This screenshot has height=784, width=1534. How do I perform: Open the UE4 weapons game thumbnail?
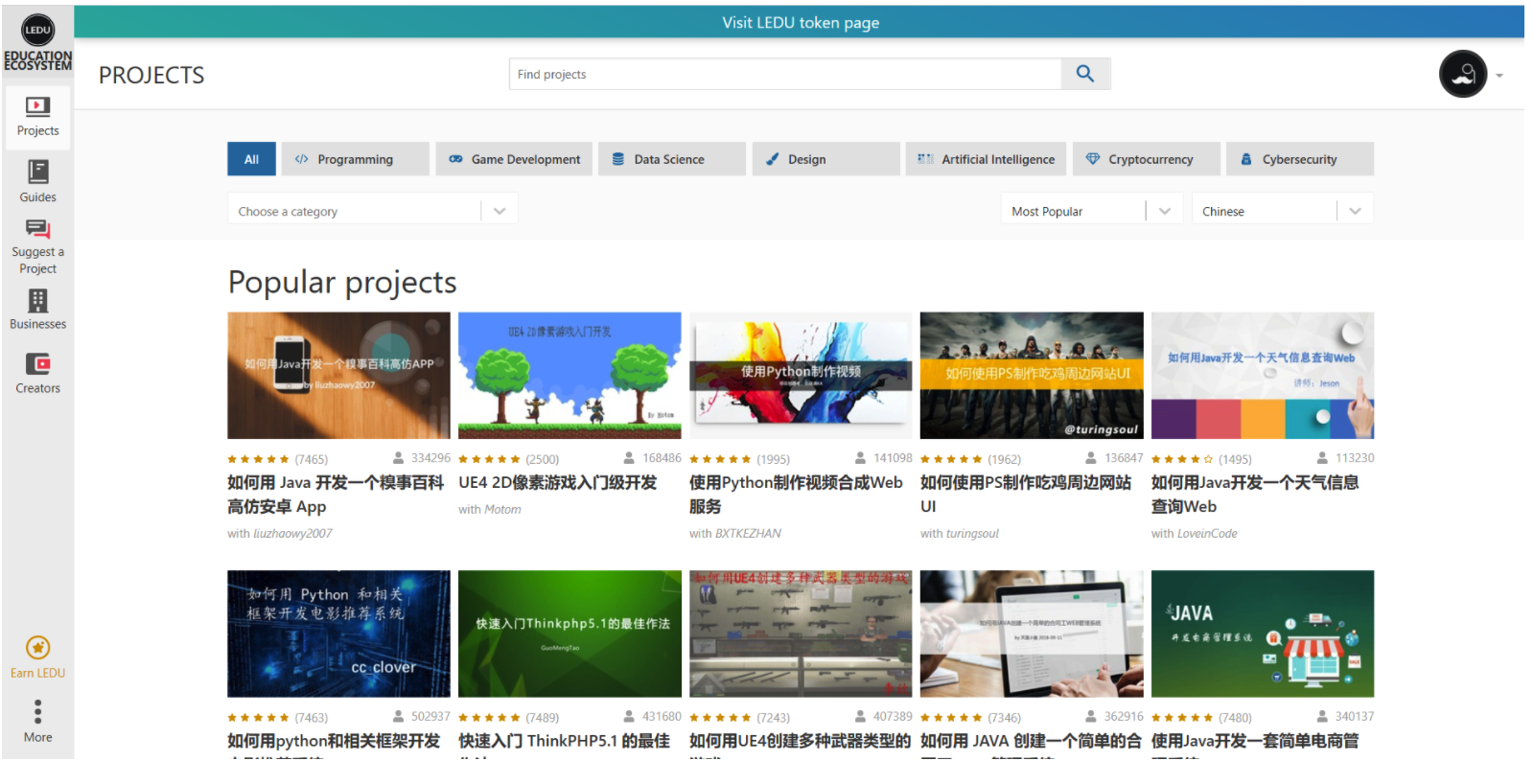[801, 634]
